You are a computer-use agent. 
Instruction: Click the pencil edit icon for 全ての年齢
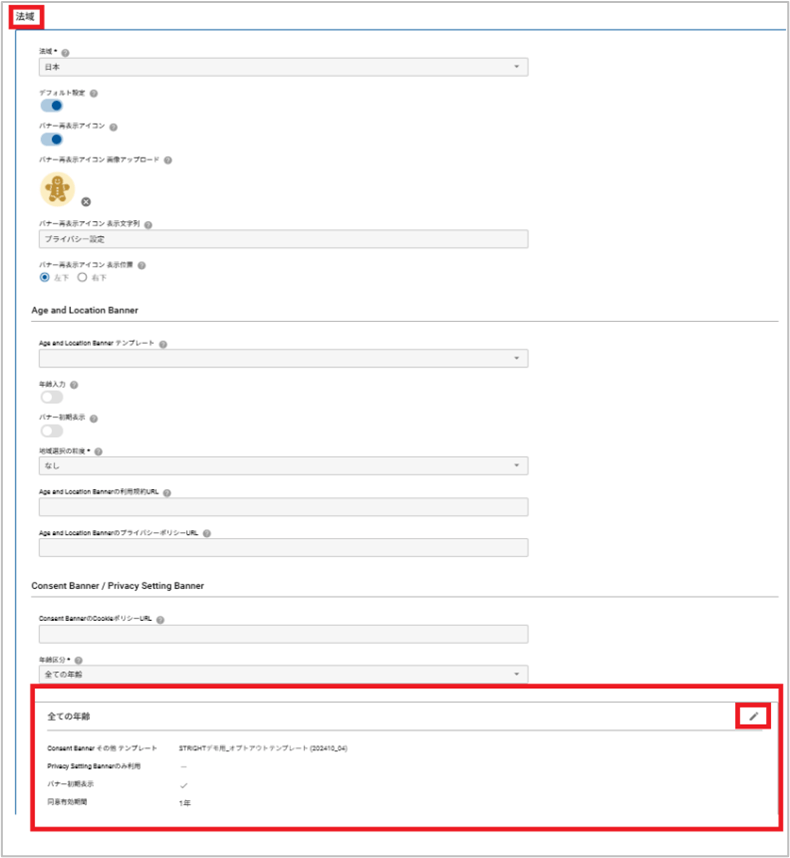754,715
